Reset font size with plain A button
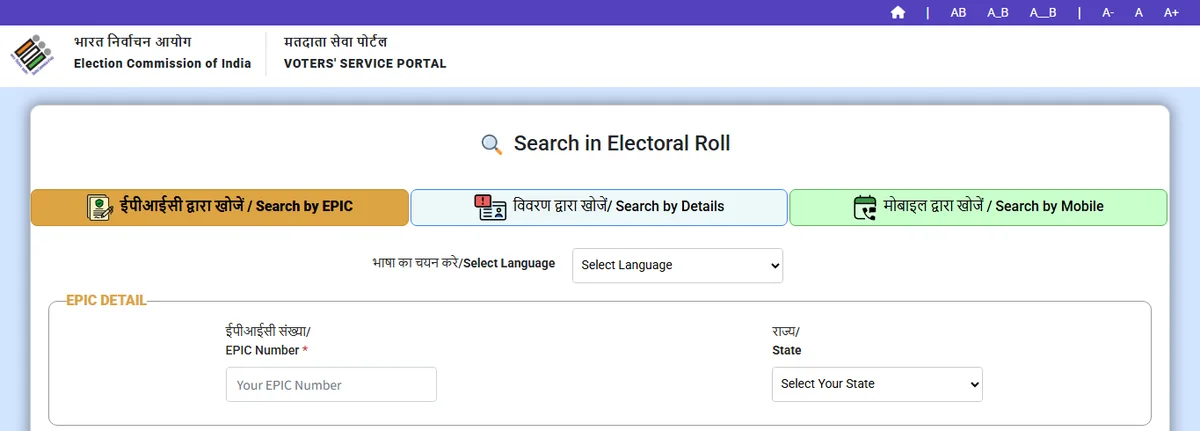This screenshot has width=1200, height=431. pyautogui.click(x=1138, y=12)
